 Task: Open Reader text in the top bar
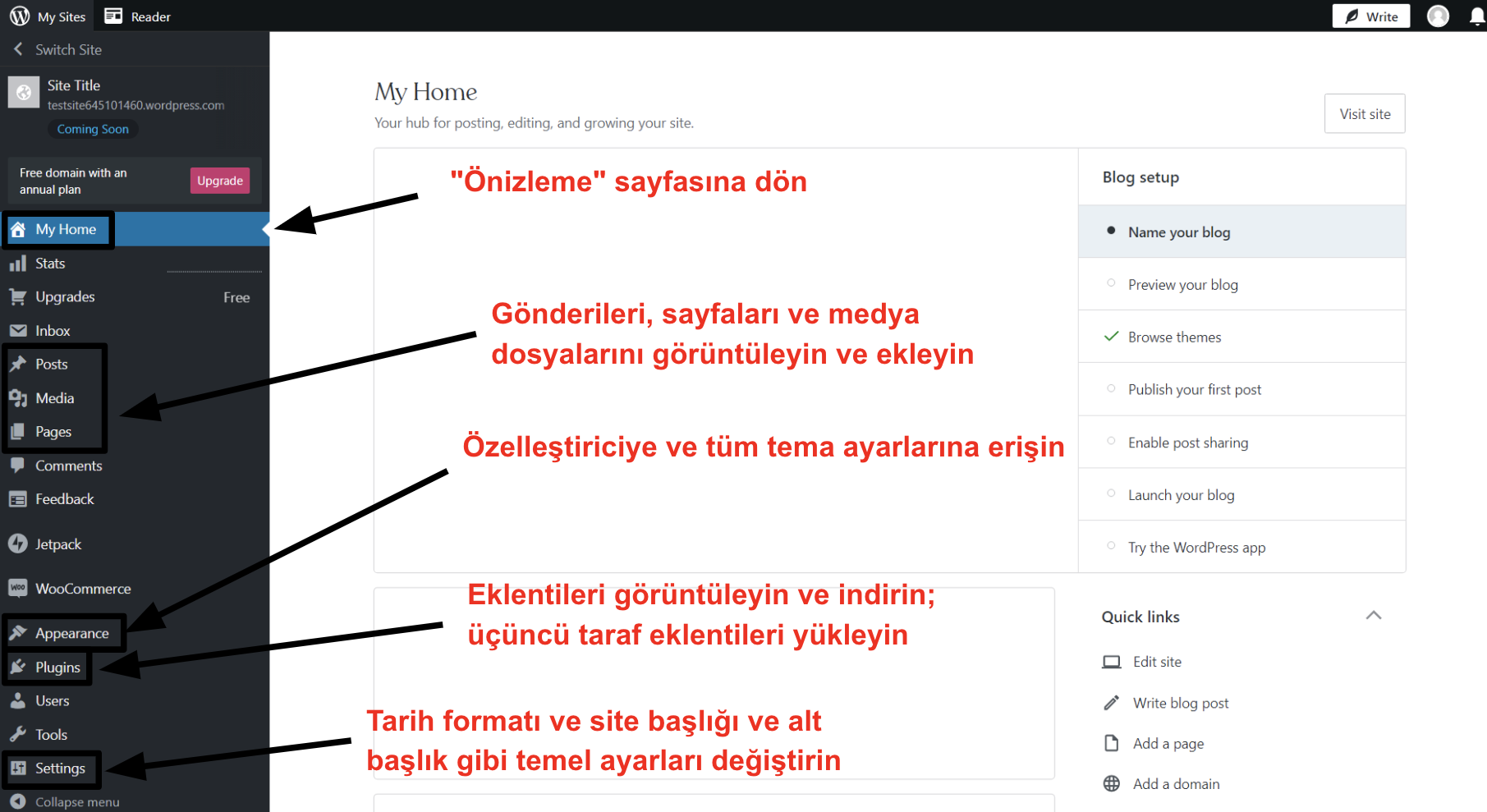(x=151, y=16)
